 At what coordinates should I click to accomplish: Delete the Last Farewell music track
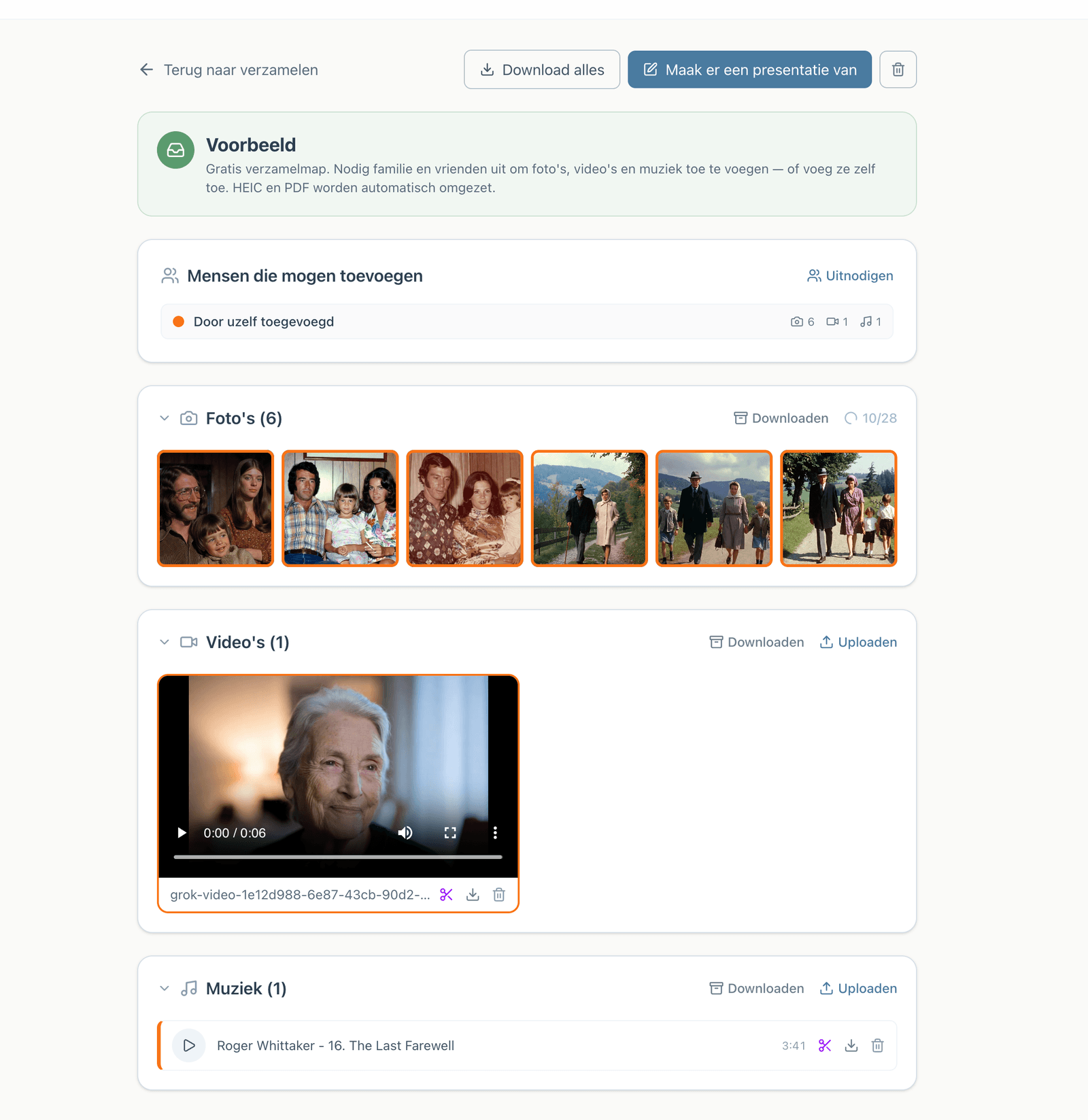pyautogui.click(x=878, y=1046)
